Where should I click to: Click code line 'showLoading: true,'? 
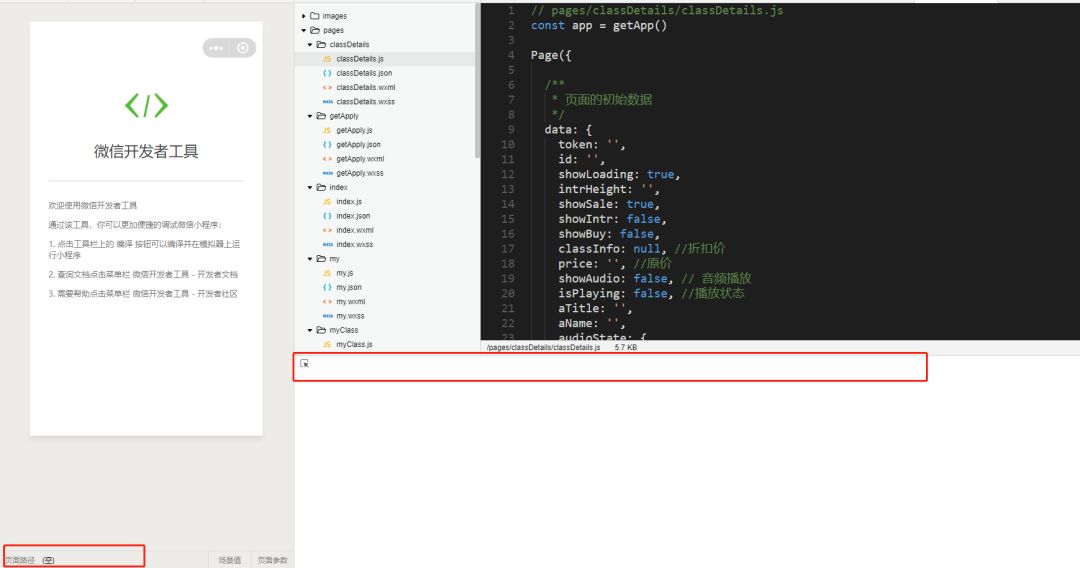click(619, 174)
